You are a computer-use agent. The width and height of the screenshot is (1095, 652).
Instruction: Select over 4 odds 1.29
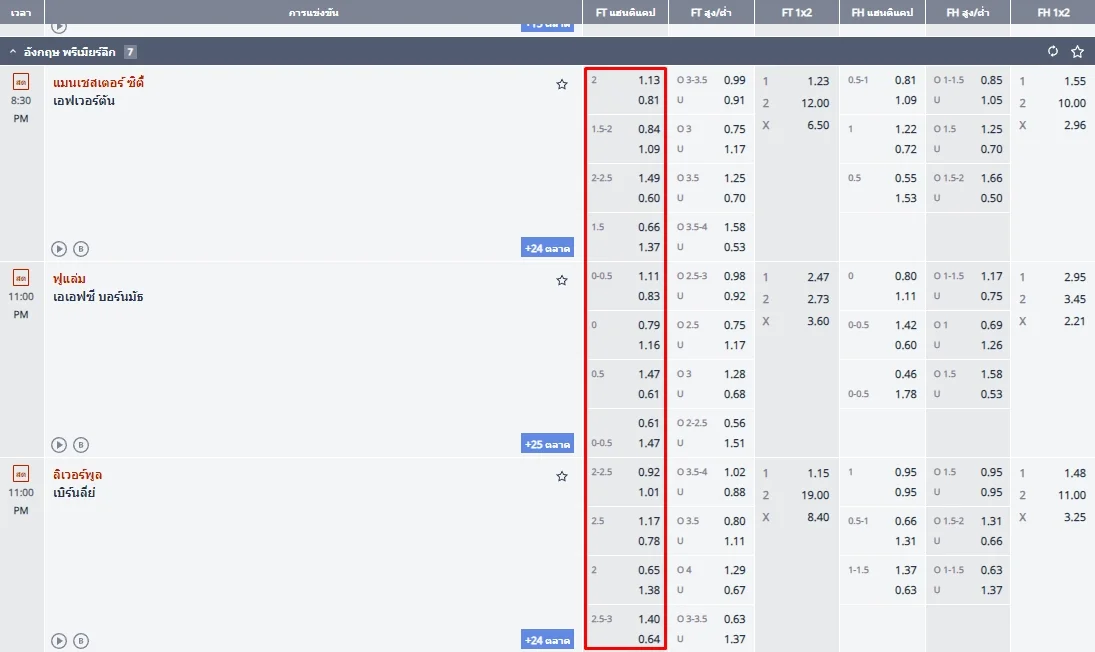pos(735,570)
